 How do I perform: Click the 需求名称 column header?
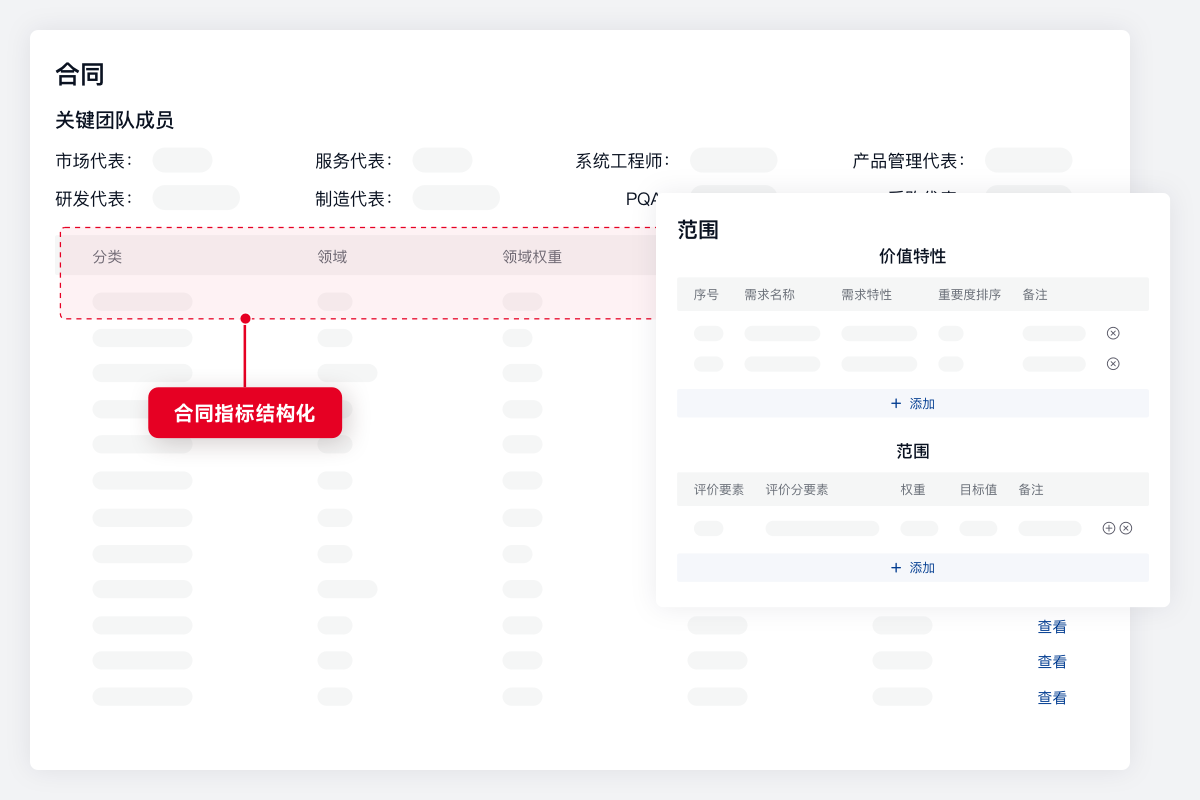769,295
